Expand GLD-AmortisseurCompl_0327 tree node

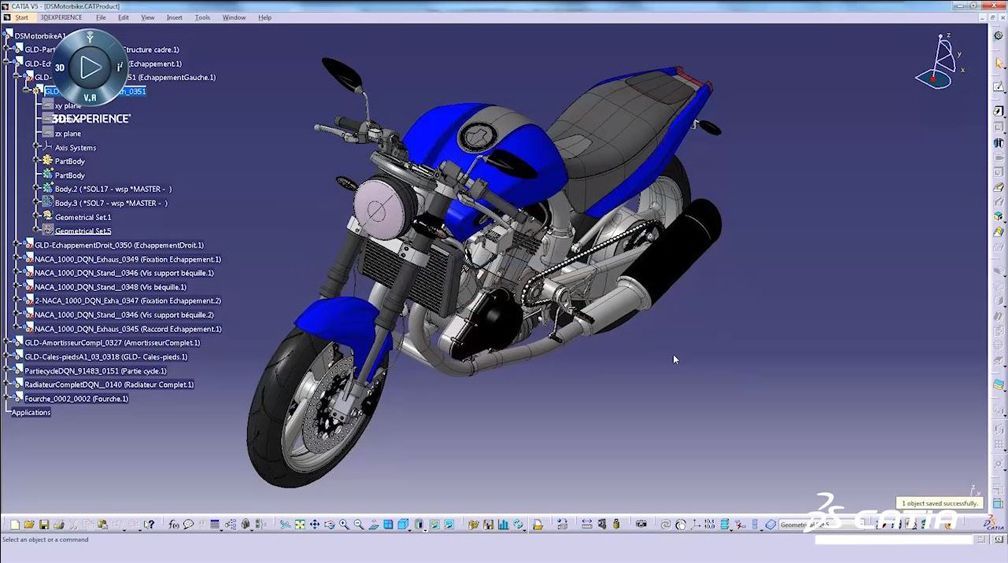(7, 343)
